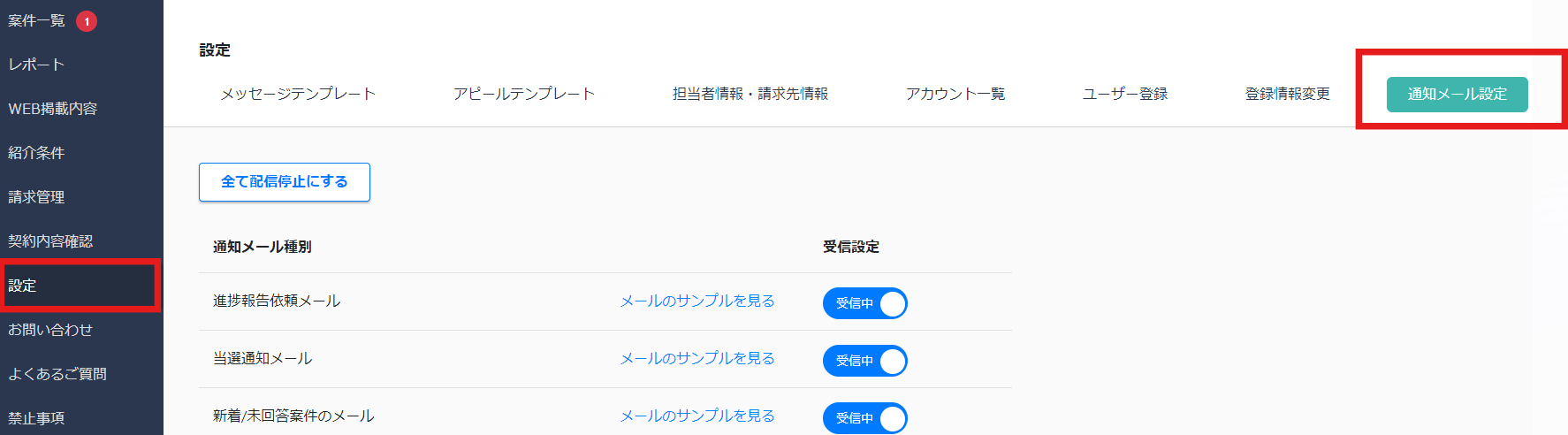The image size is (1568, 435).
Task: Open 案件一覧 in the sidebar
Action: 37,20
